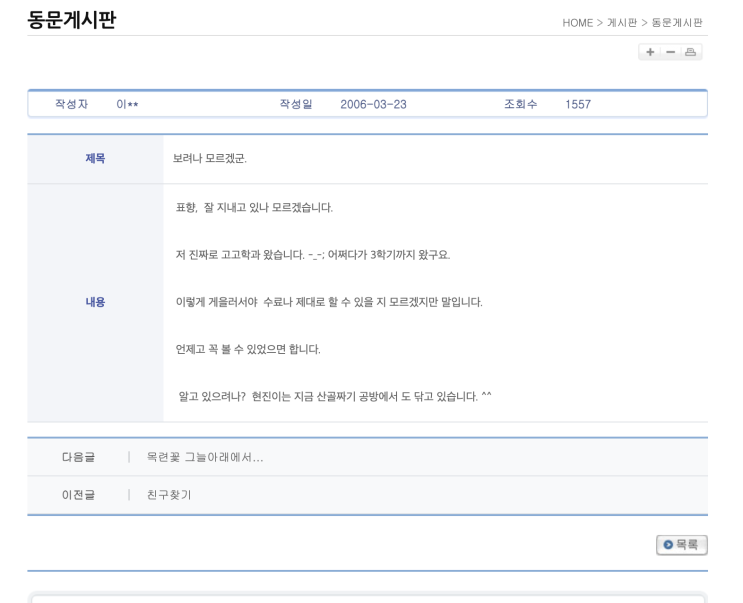Click line starting 알고 있으려나?
This screenshot has height=603, width=743.
click(x=335, y=396)
